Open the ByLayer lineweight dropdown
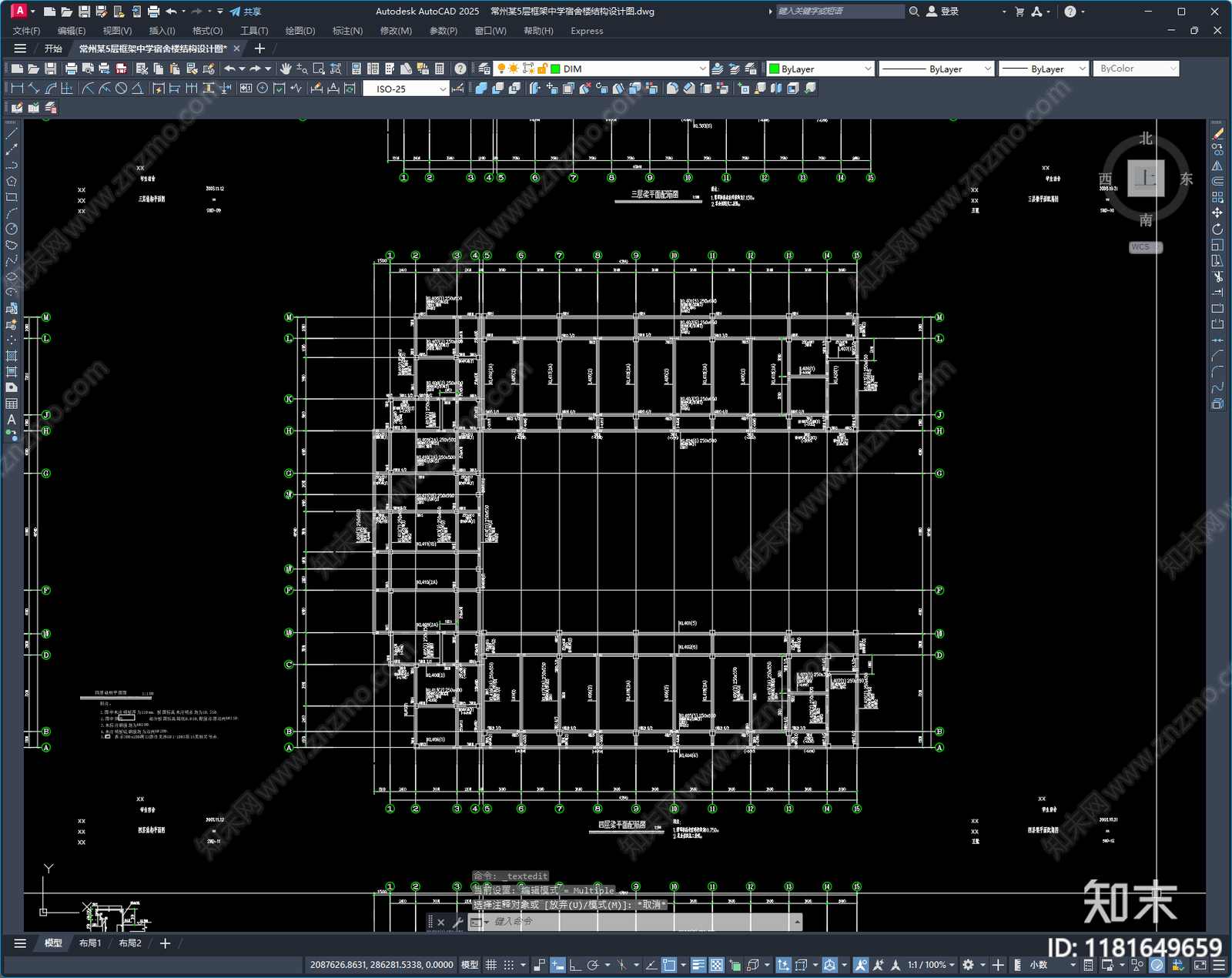The width and height of the screenshot is (1232, 978). coord(1082,69)
